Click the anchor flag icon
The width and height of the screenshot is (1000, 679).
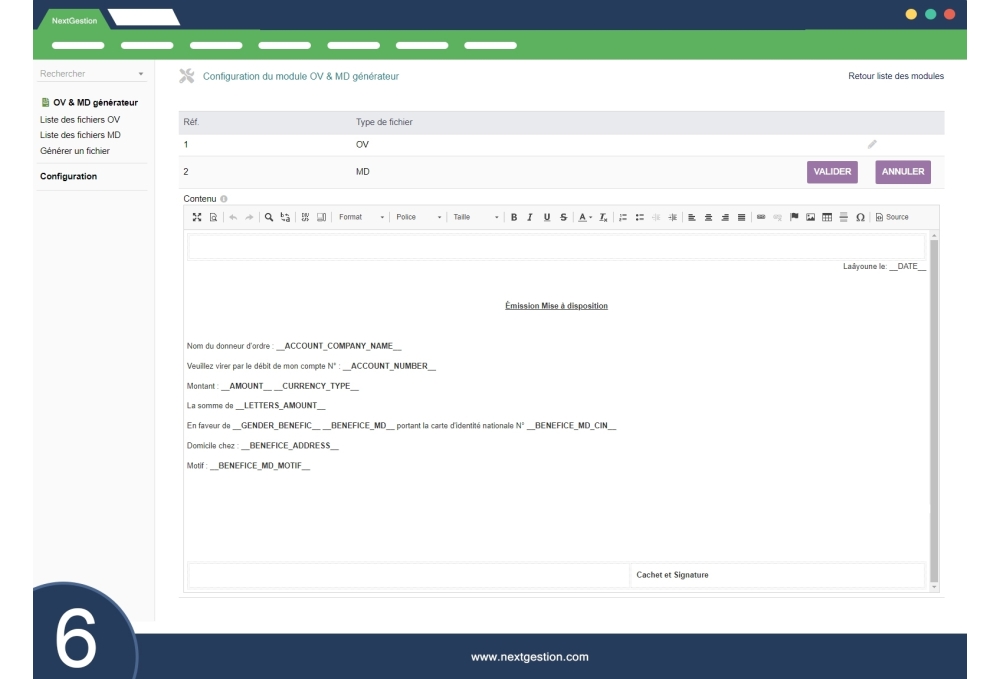click(x=795, y=217)
